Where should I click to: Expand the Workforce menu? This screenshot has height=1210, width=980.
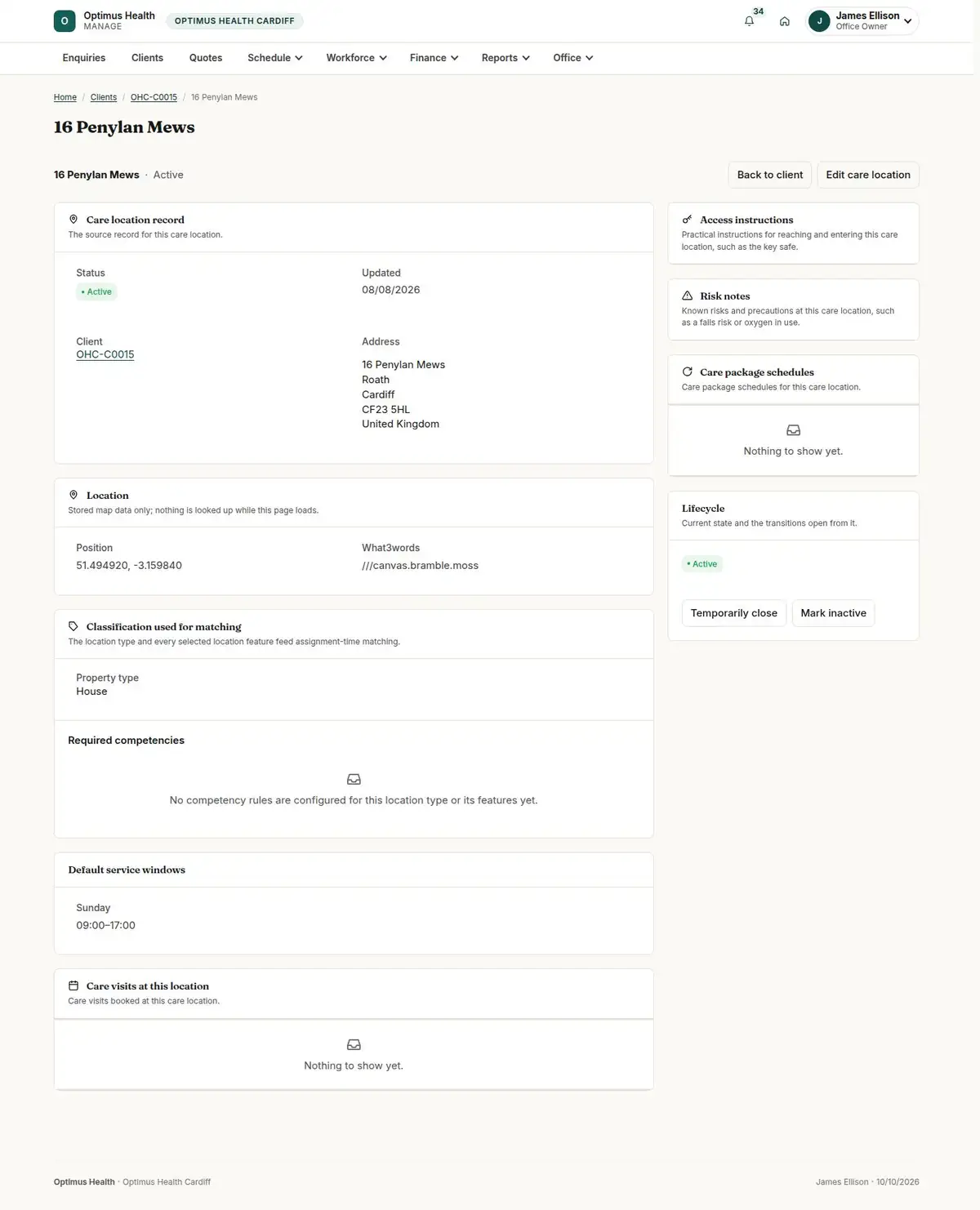[x=357, y=58]
